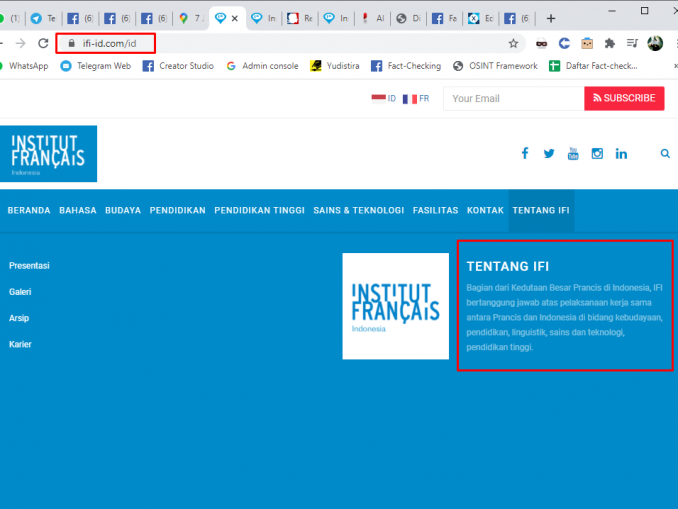Open the BAHASA menu item

pos(78,211)
